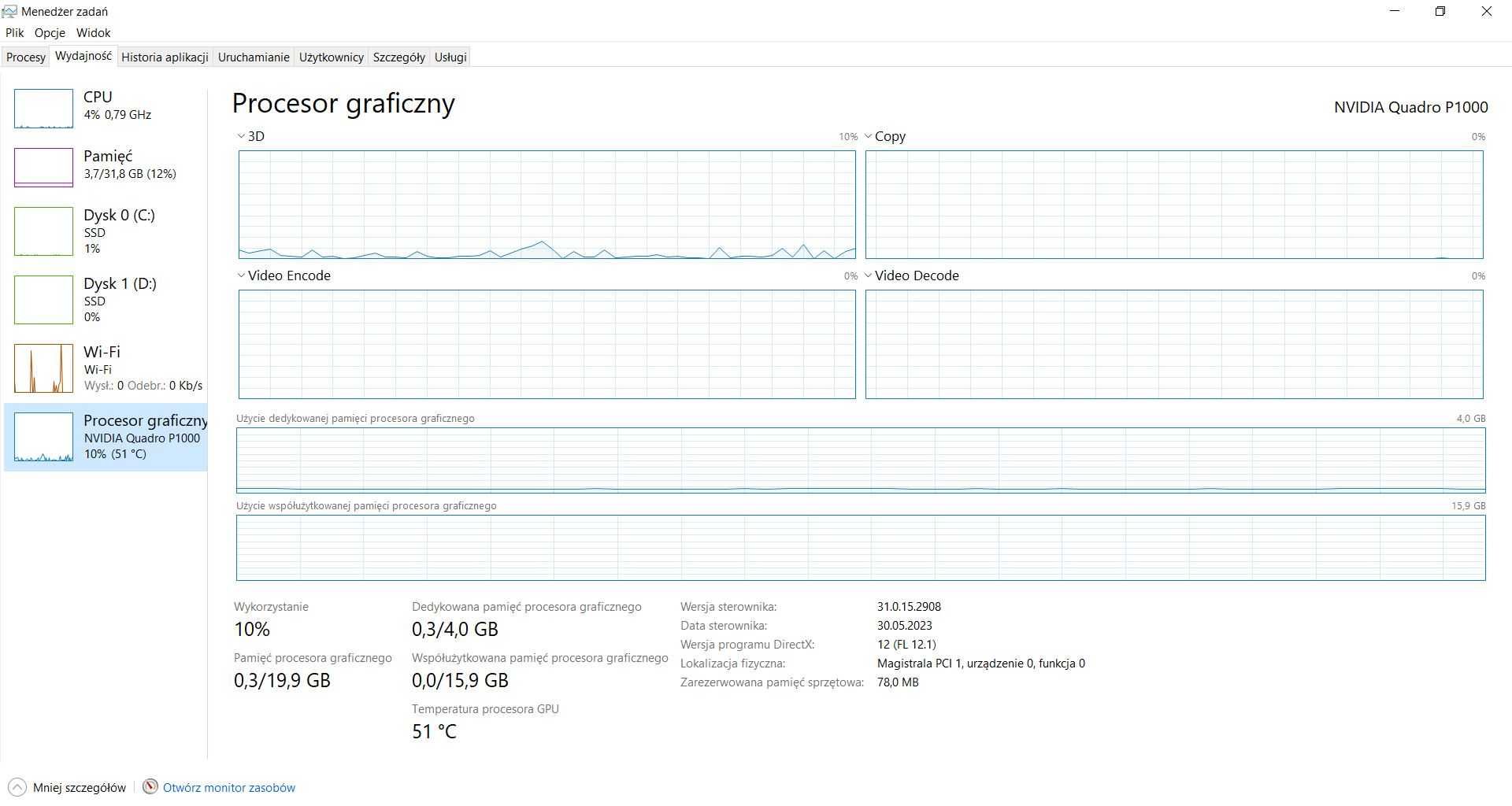Select Pamięć in the sidebar
Screen dimensions: 1512x806
pyautogui.click(x=106, y=166)
